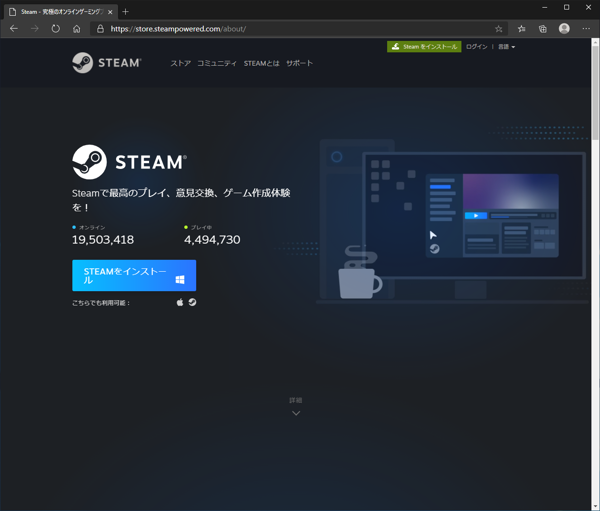Viewport: 600px width, 511px height.
Task: Open the browser settings ellipsis menu
Action: point(586,29)
